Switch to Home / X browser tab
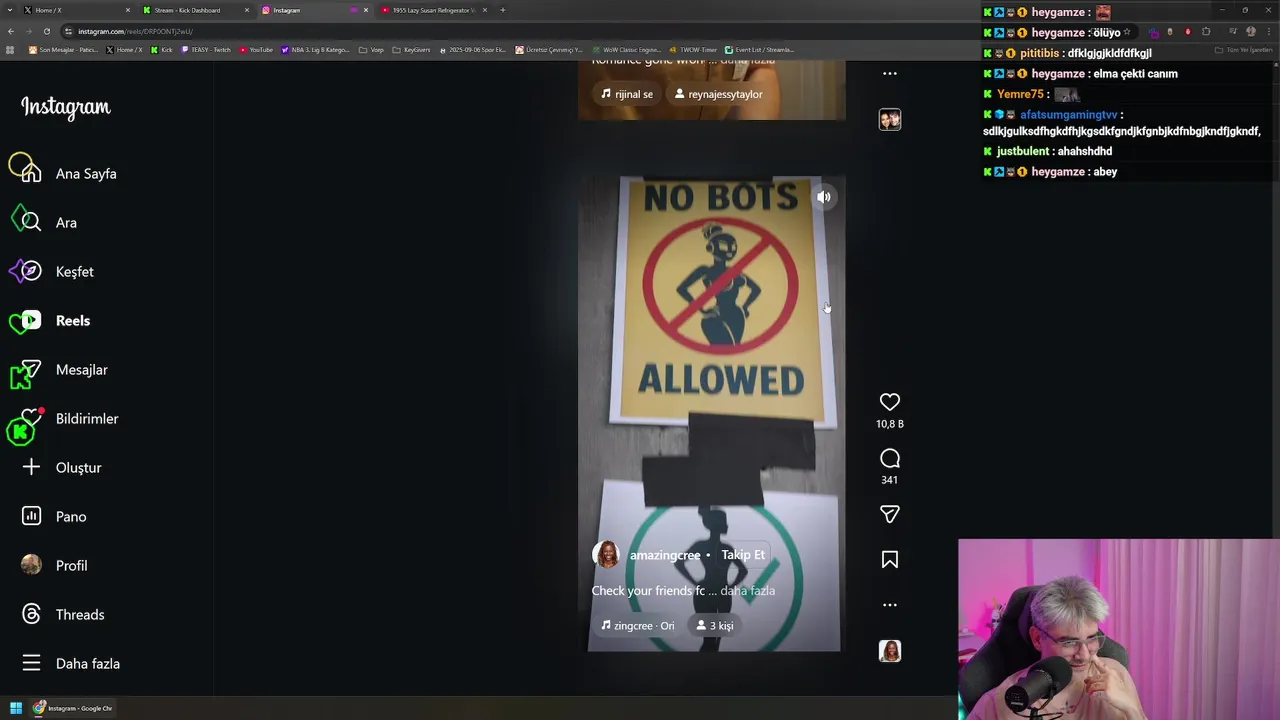 [75, 10]
